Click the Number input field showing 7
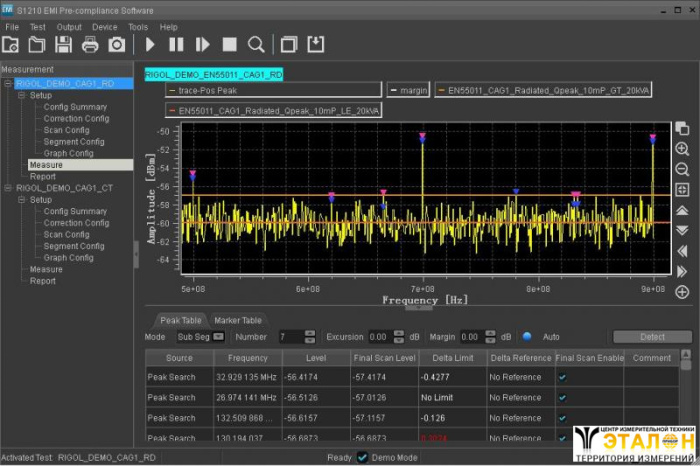The width and height of the screenshot is (700, 466). [292, 337]
